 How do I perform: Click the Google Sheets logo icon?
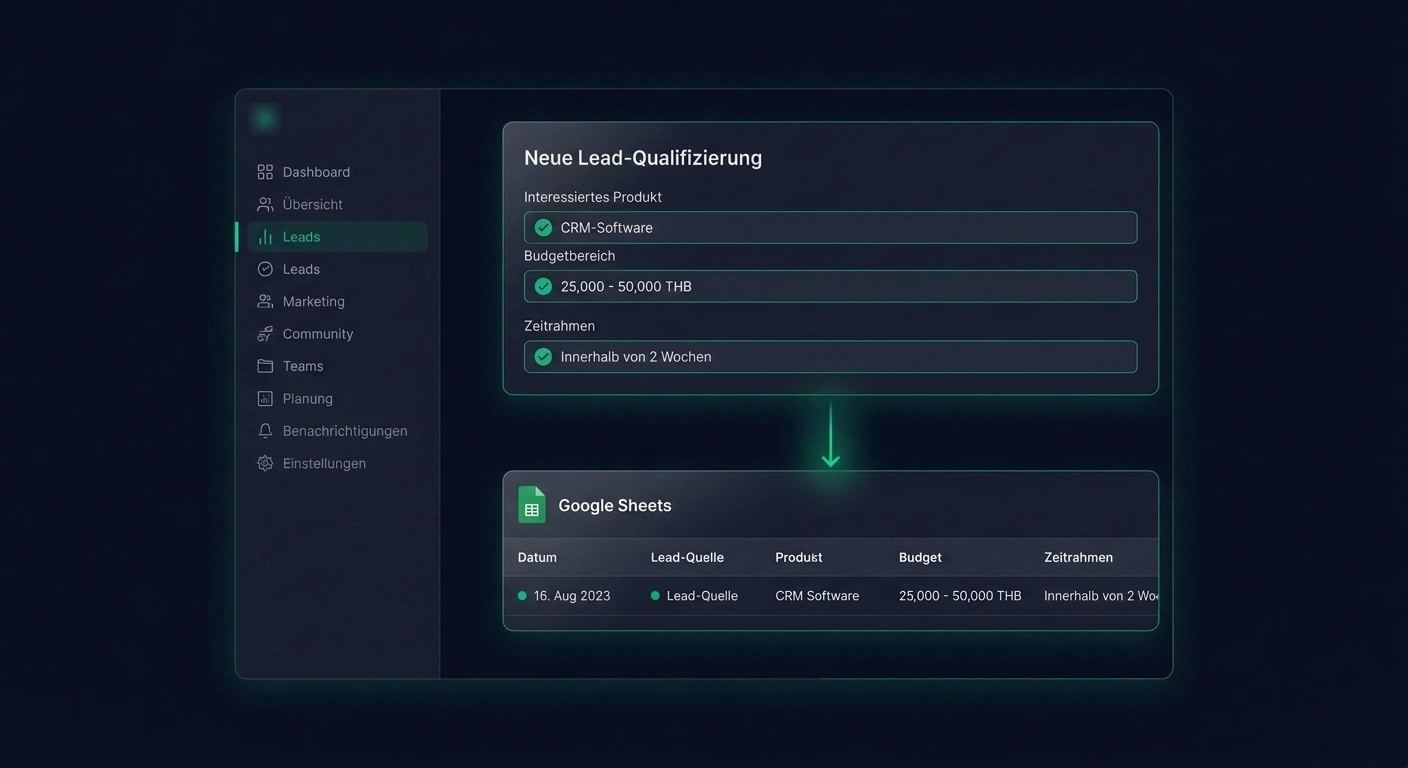pos(532,505)
